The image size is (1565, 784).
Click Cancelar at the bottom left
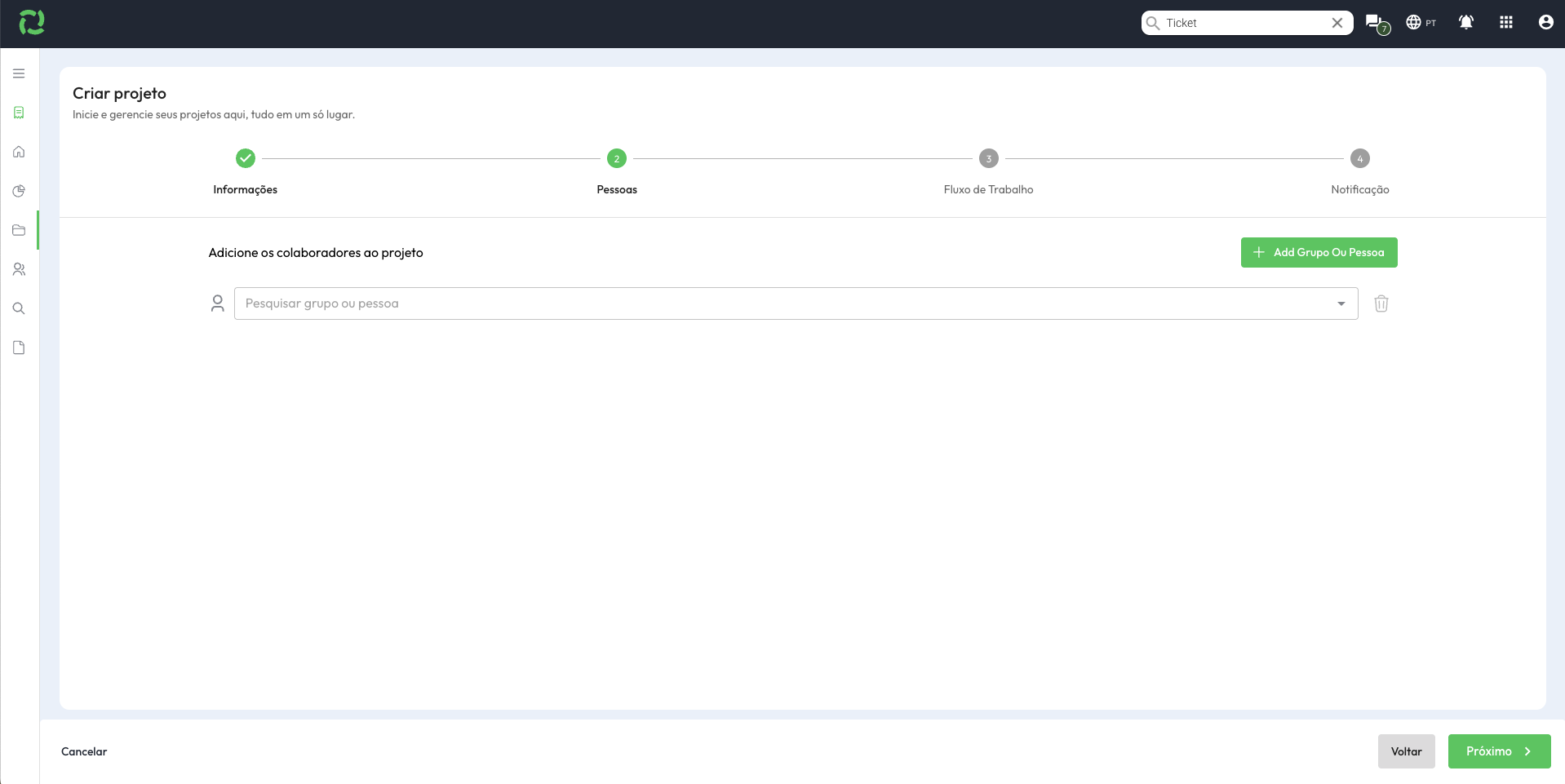84,751
